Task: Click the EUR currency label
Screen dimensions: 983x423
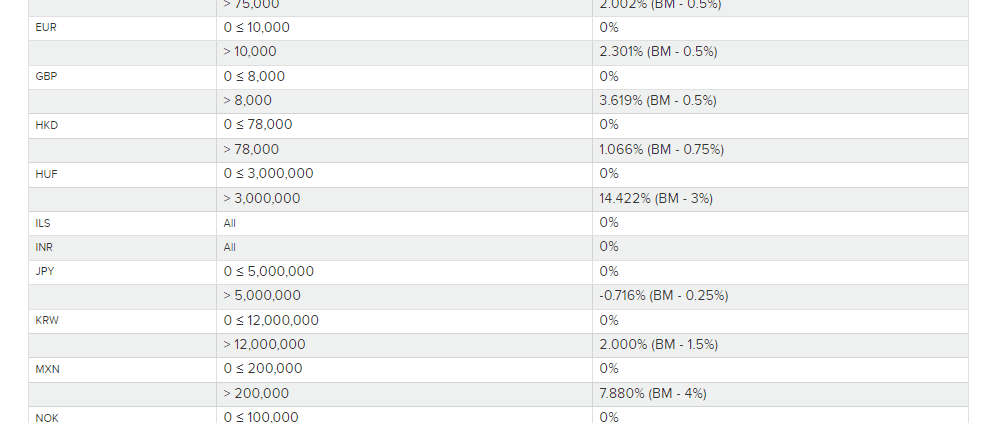Action: [x=46, y=28]
